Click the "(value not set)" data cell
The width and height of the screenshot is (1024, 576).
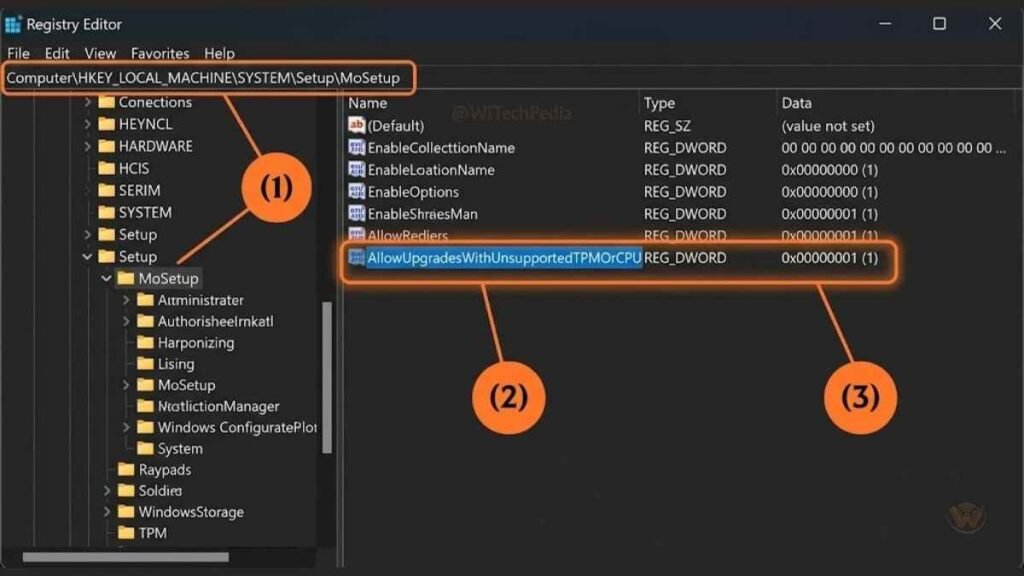pos(827,125)
